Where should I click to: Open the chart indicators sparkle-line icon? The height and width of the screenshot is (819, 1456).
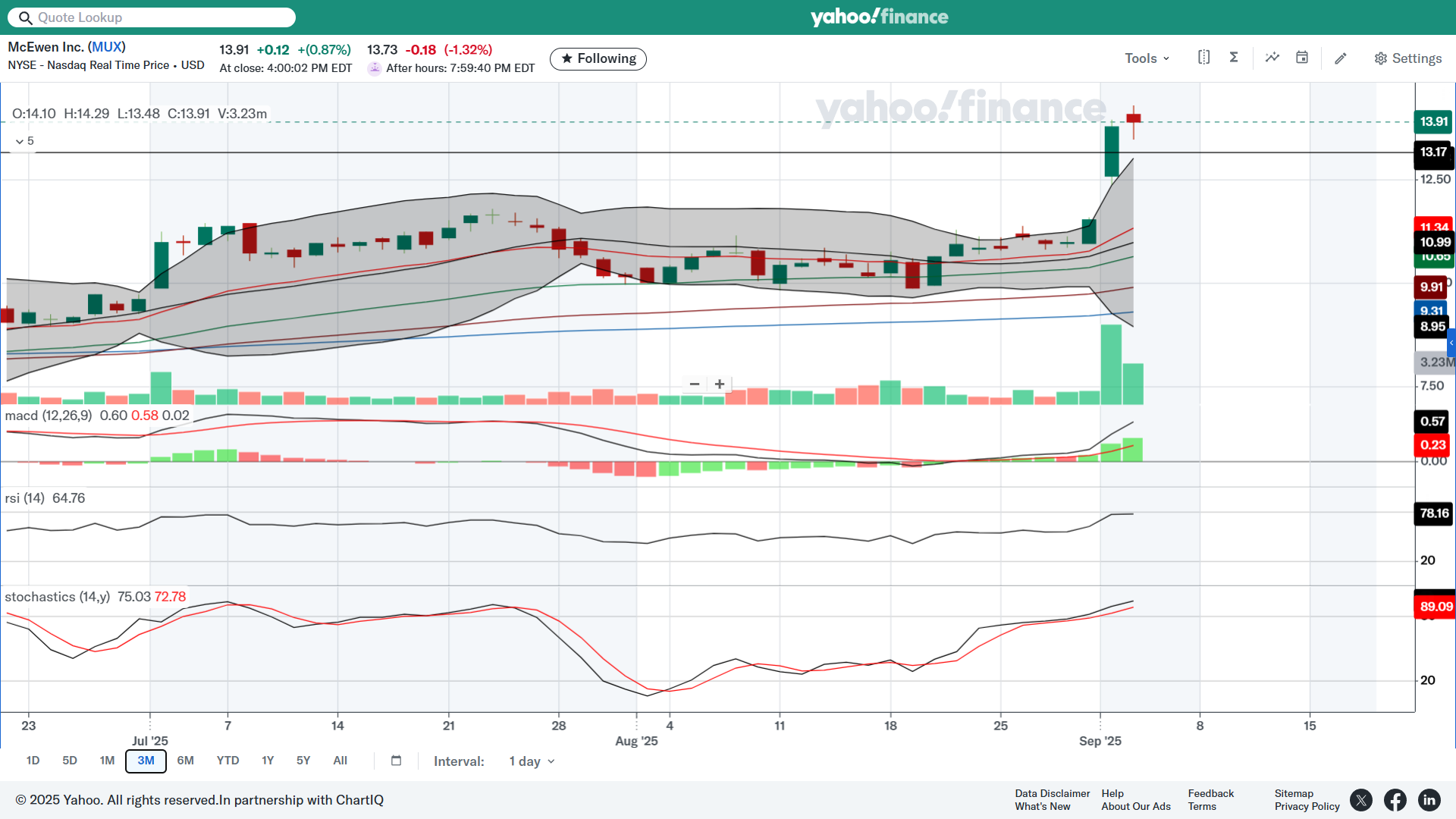(1272, 58)
